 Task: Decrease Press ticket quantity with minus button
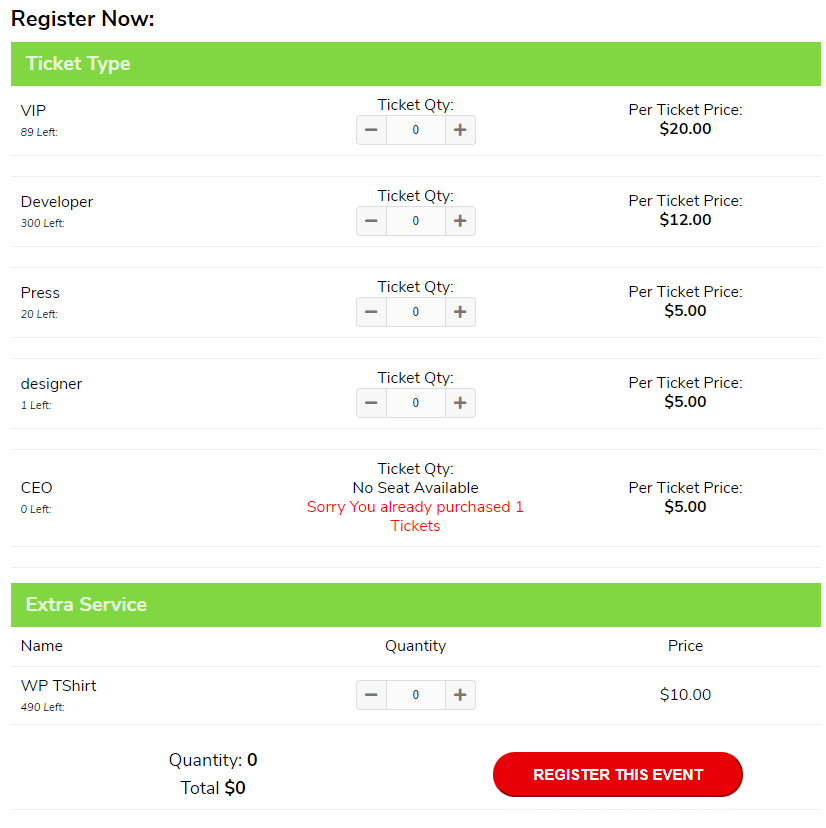coord(371,312)
